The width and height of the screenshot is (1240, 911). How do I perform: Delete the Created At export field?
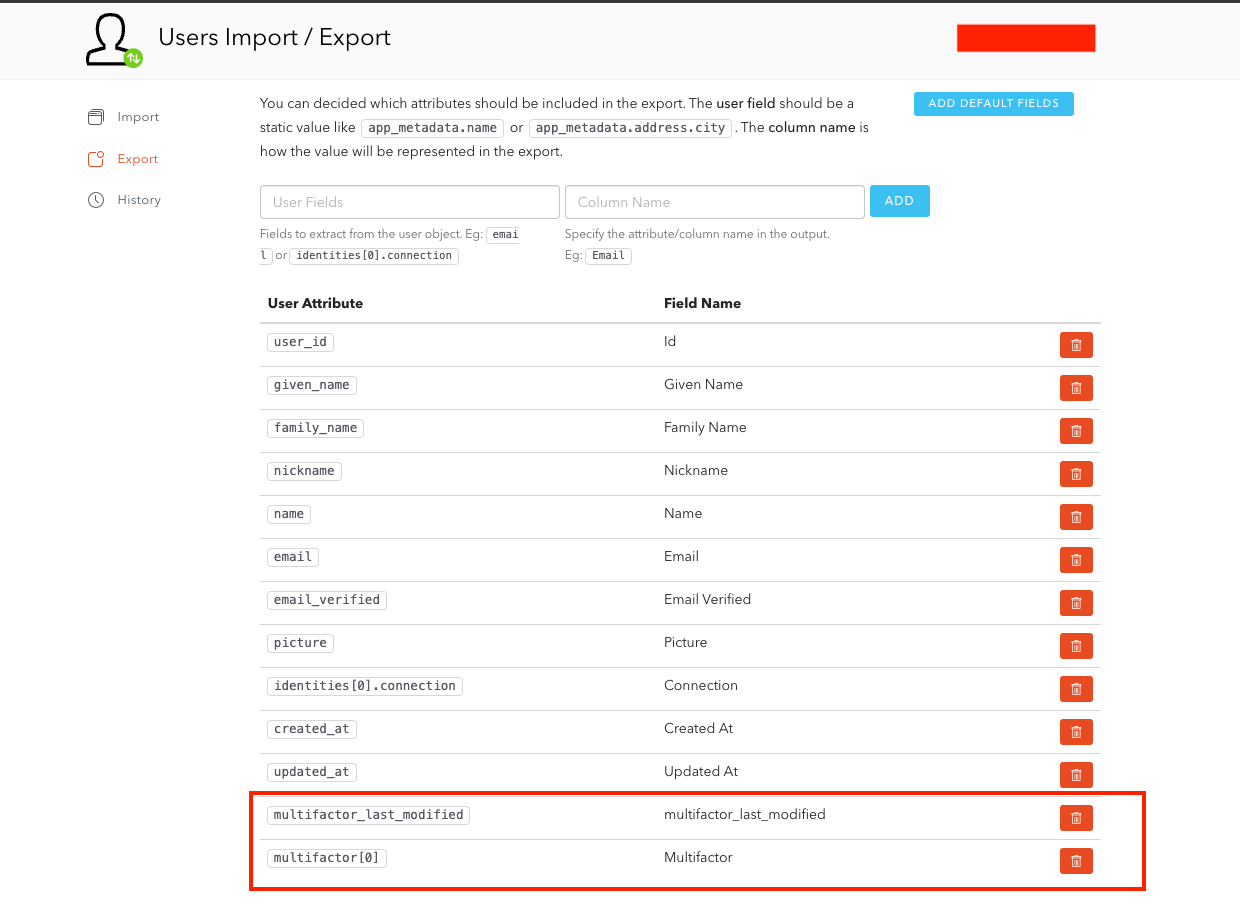[1076, 731]
